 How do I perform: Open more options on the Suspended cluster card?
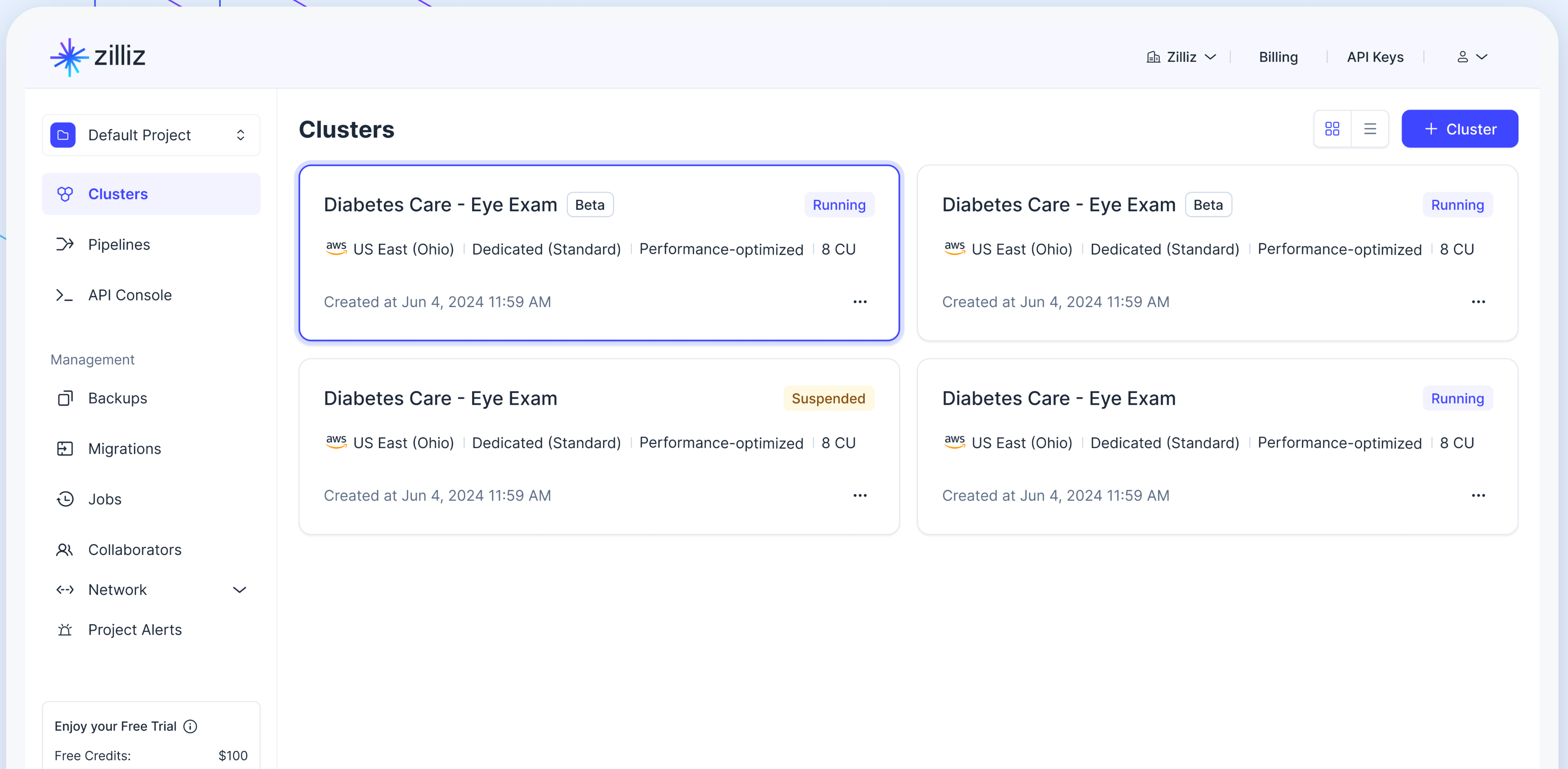[860, 496]
